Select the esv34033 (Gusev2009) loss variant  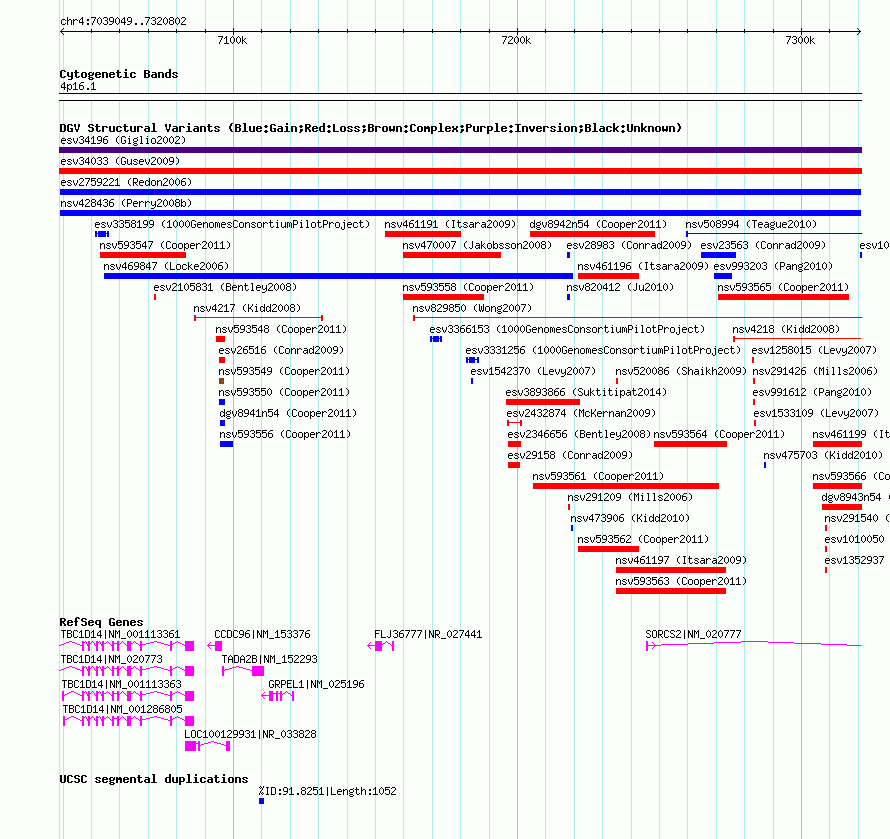[460, 171]
